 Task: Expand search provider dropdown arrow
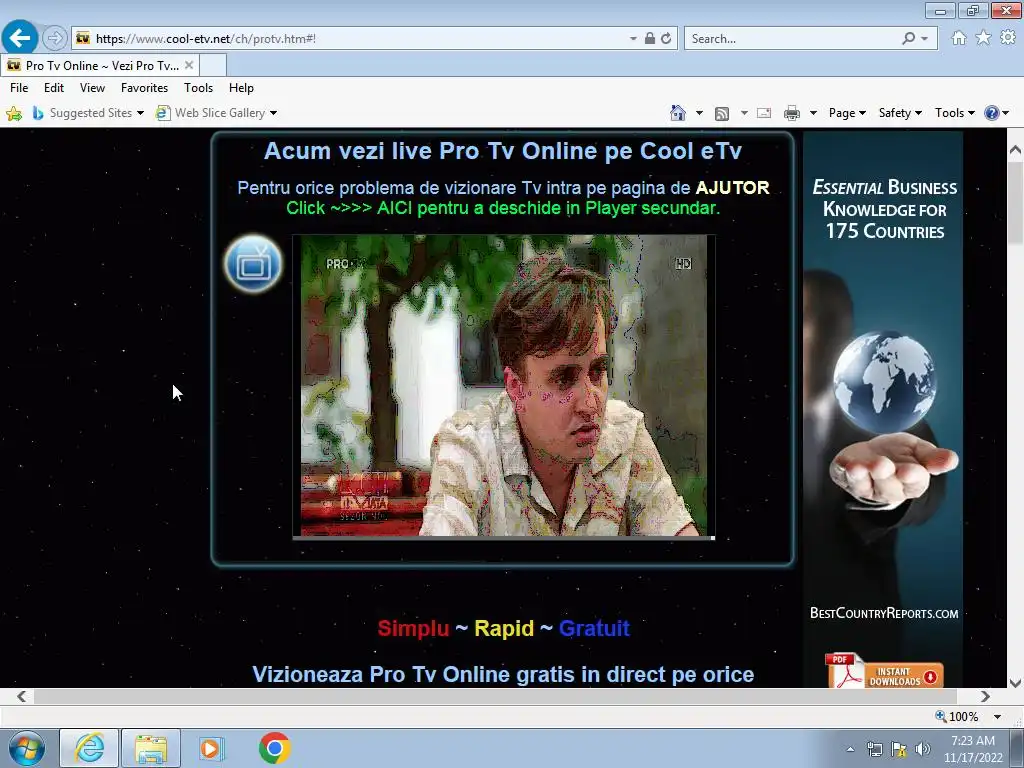(x=925, y=39)
